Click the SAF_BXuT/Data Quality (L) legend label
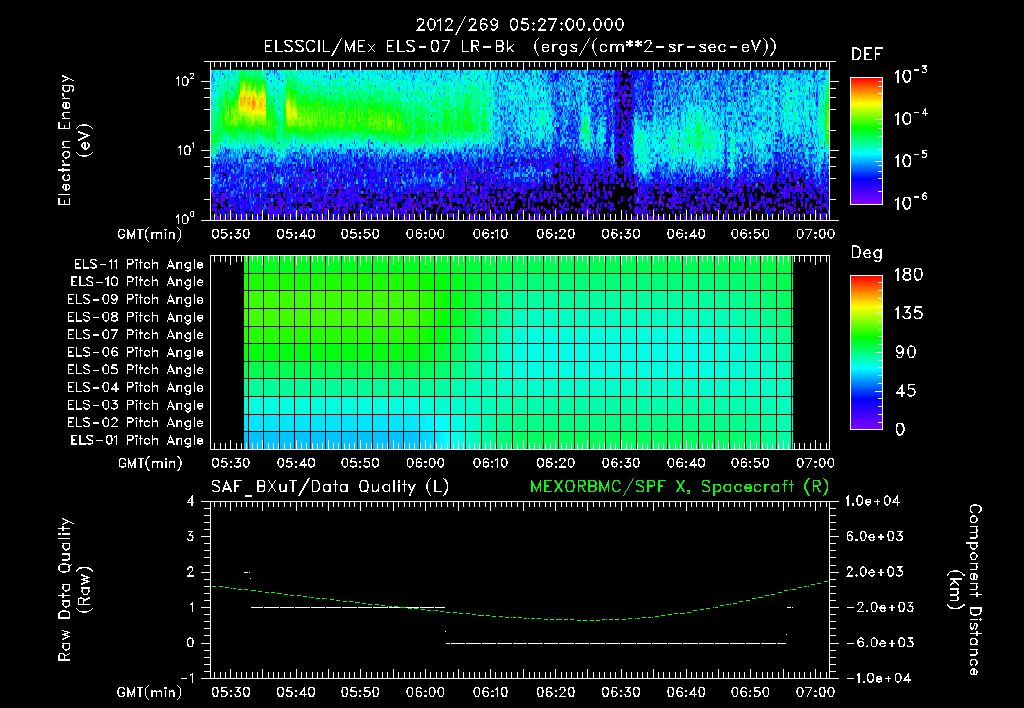This screenshot has width=1024, height=708. point(330,487)
